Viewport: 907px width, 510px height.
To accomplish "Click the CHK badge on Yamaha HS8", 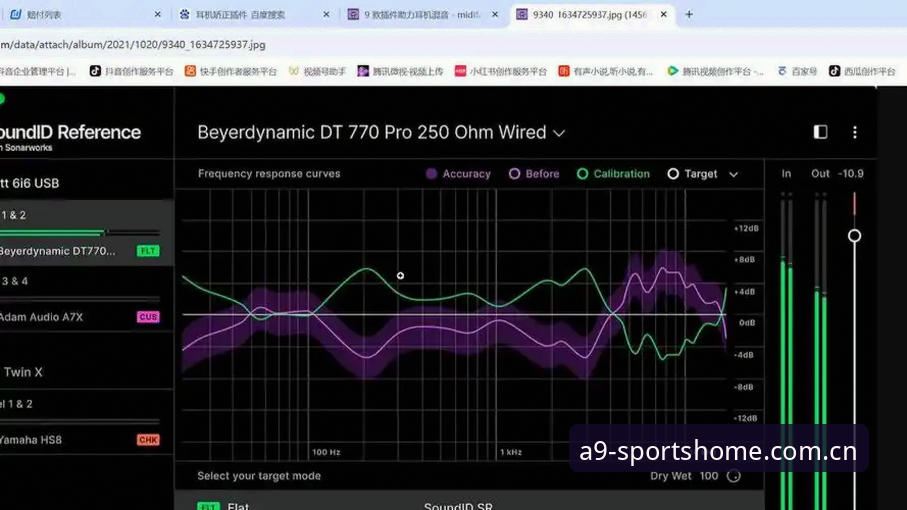I will [x=148, y=440].
